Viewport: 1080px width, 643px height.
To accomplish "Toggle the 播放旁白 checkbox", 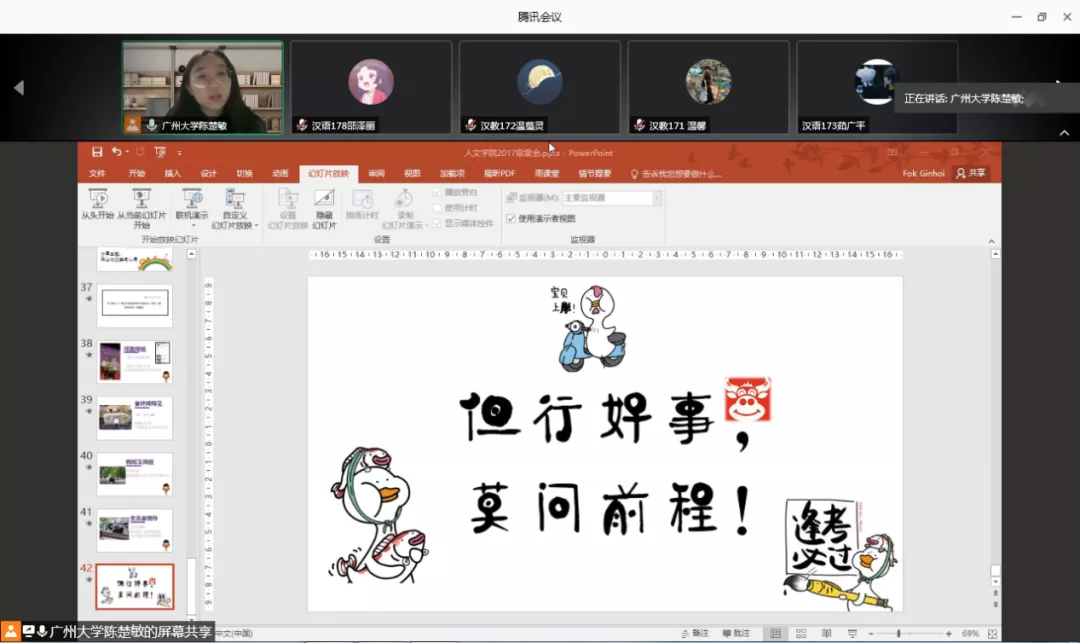I will (x=437, y=192).
